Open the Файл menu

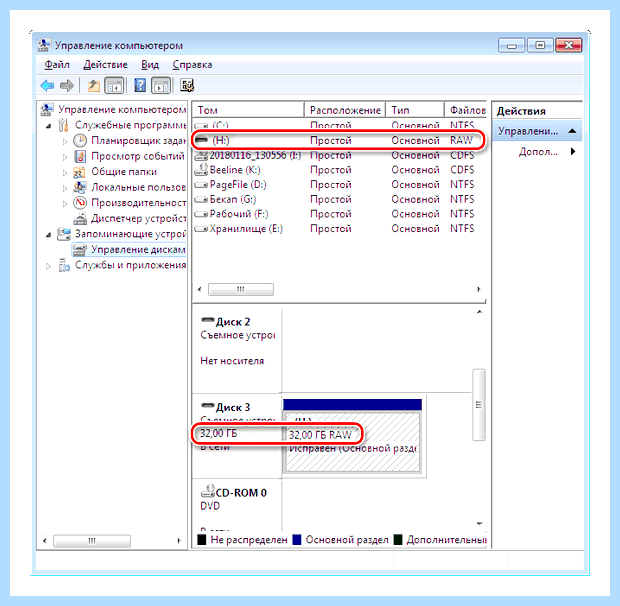[x=57, y=64]
